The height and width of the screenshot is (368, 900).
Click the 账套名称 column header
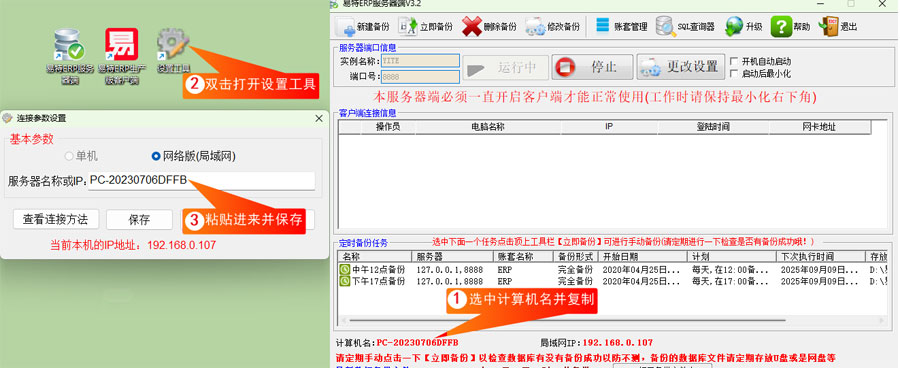(523, 256)
